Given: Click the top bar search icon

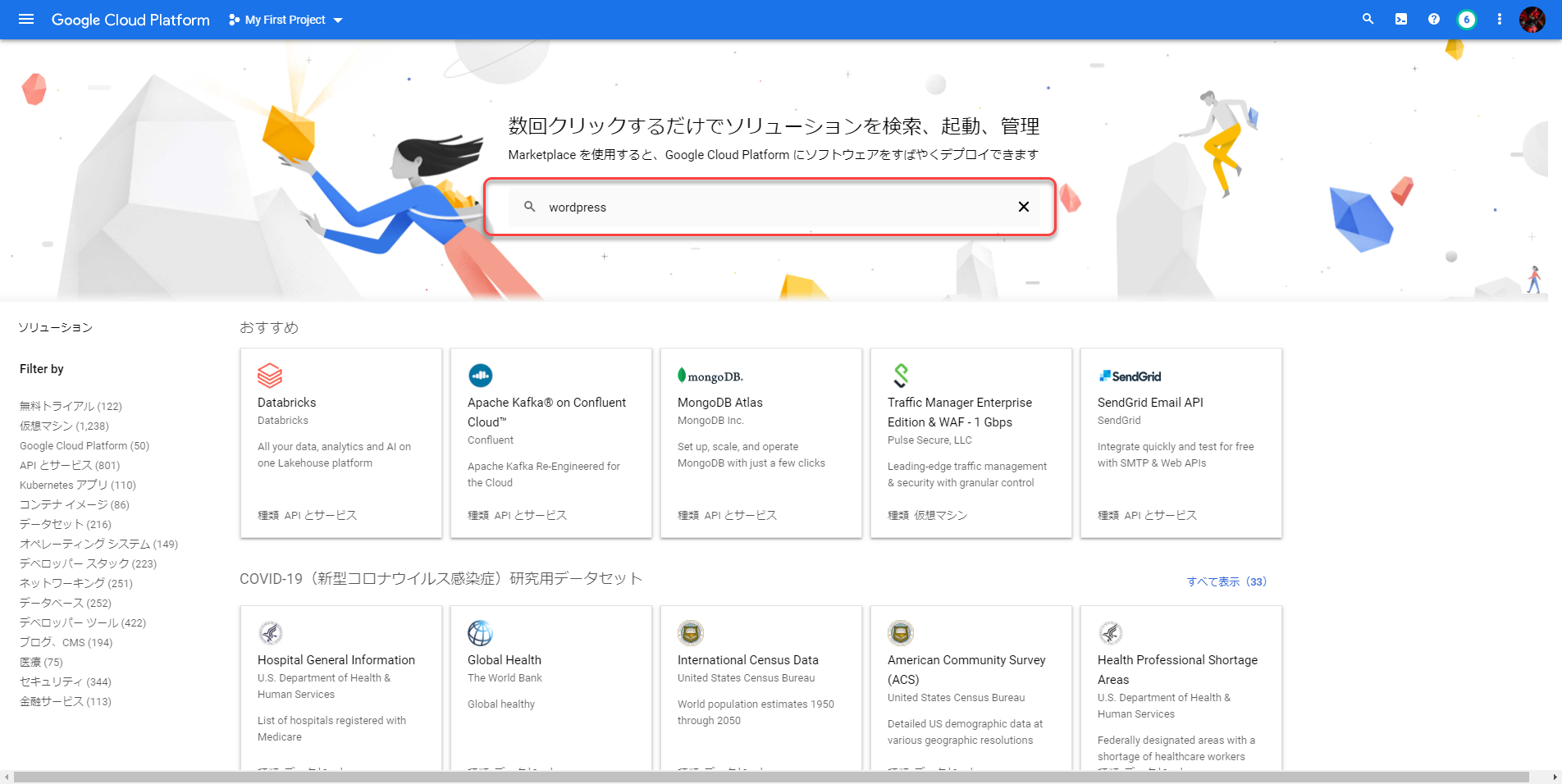Looking at the screenshot, I should tap(1368, 20).
